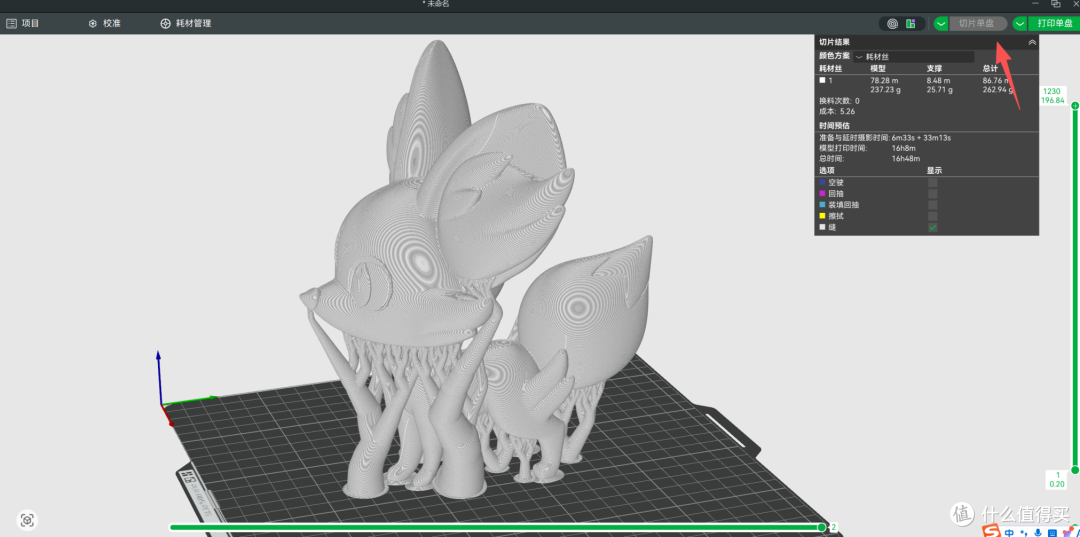Click the 成本: 5.26 cost line

pyautogui.click(x=837, y=111)
